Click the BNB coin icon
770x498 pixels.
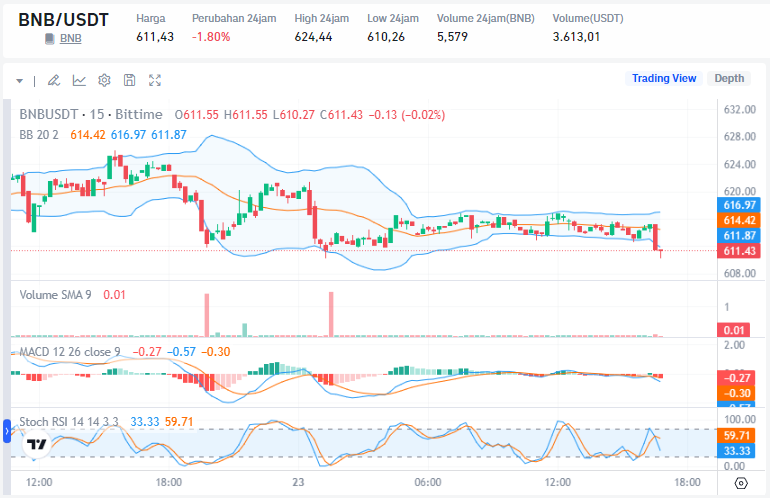50,38
